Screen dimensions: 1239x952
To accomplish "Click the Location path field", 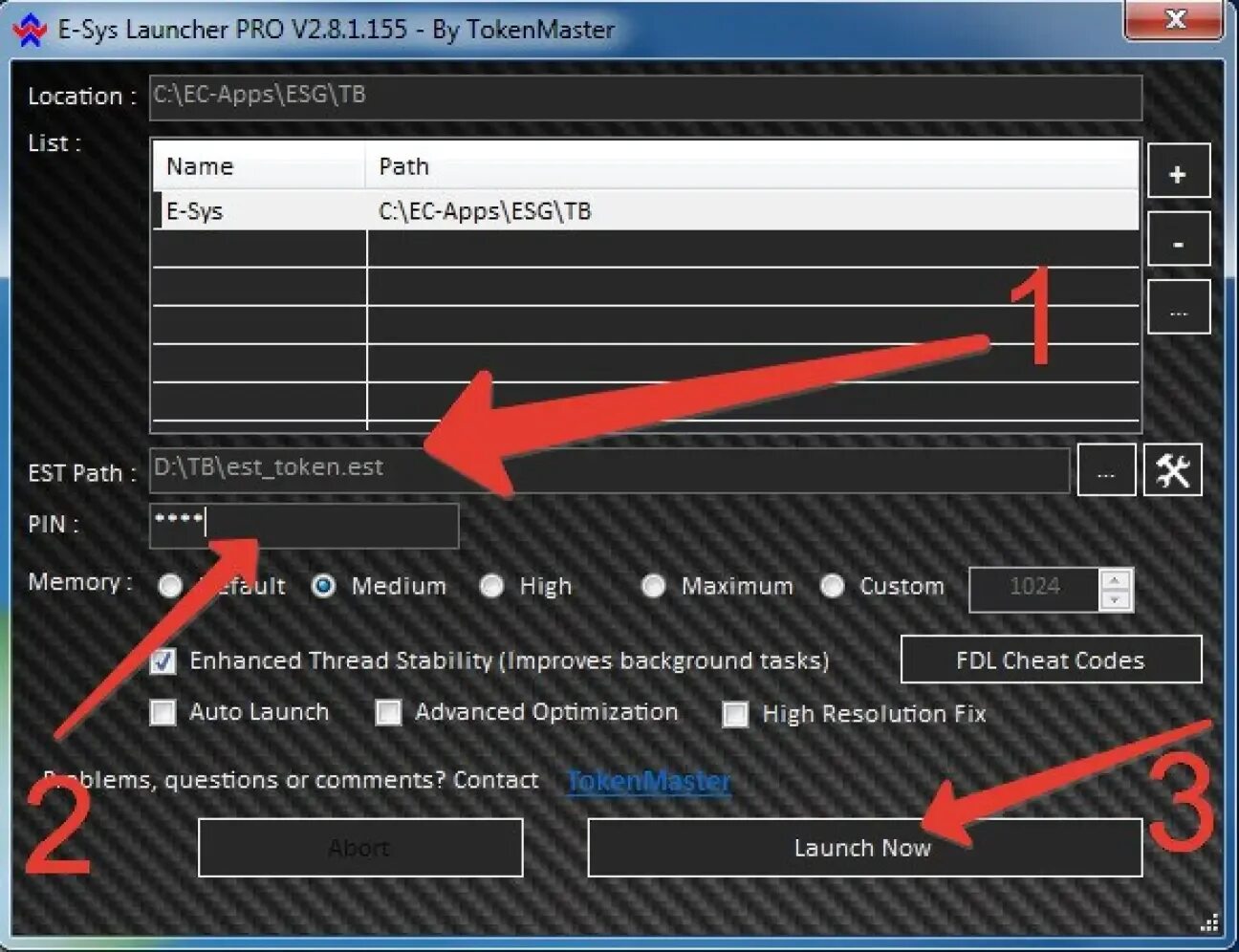I will point(645,97).
